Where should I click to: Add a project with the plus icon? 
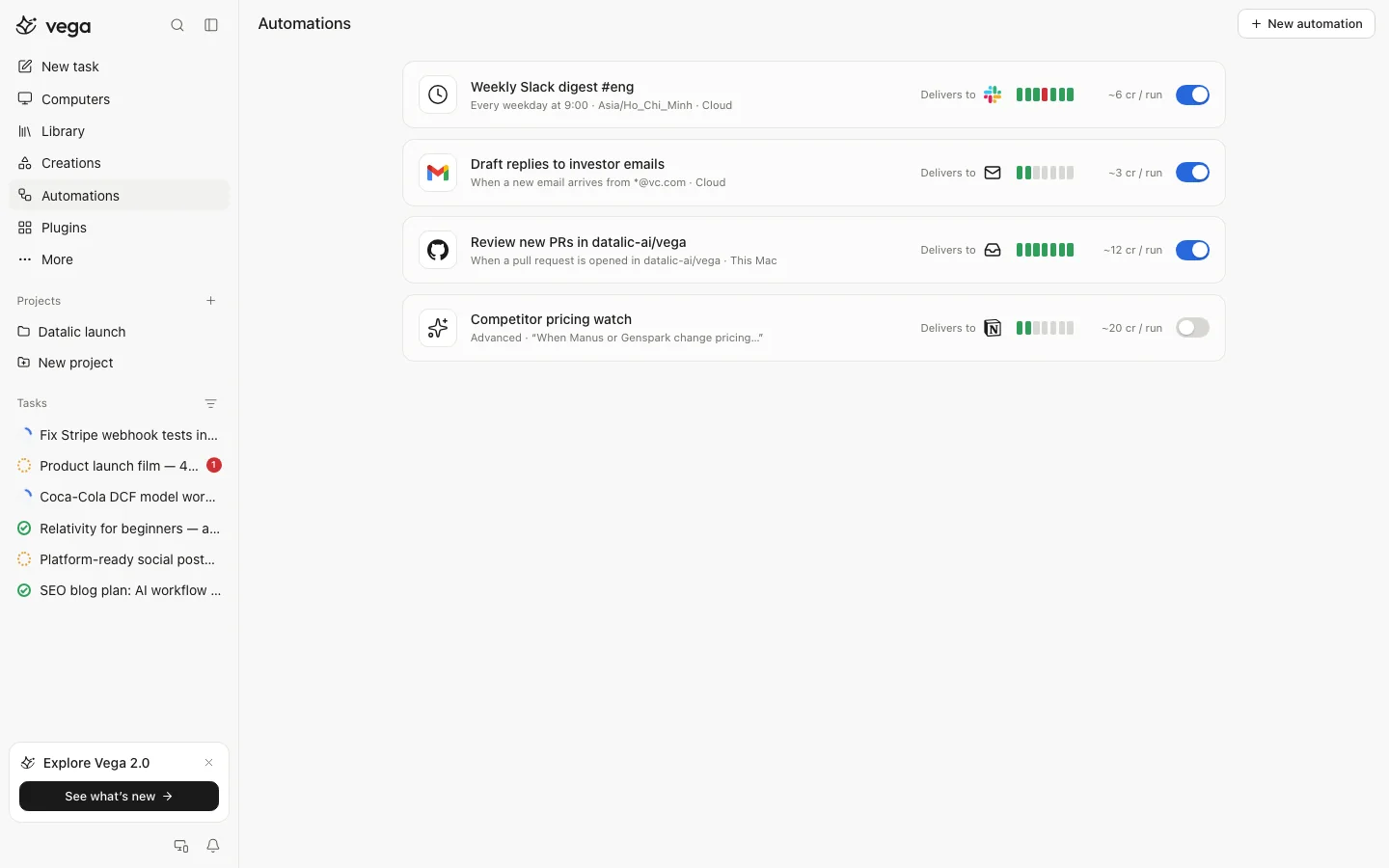(211, 301)
